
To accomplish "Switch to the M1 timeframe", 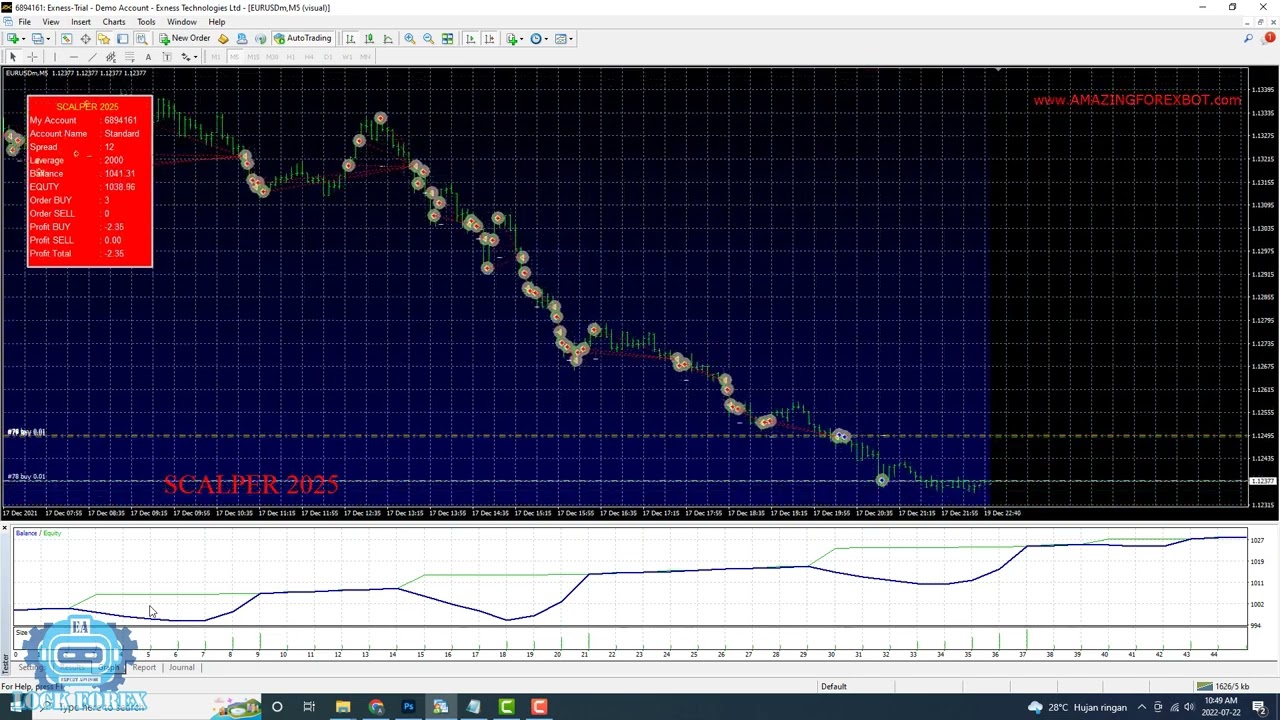I will coord(215,56).
